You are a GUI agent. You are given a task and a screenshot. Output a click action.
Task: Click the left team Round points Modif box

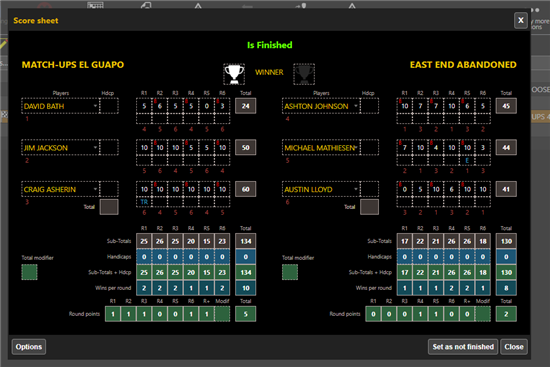click(x=222, y=314)
